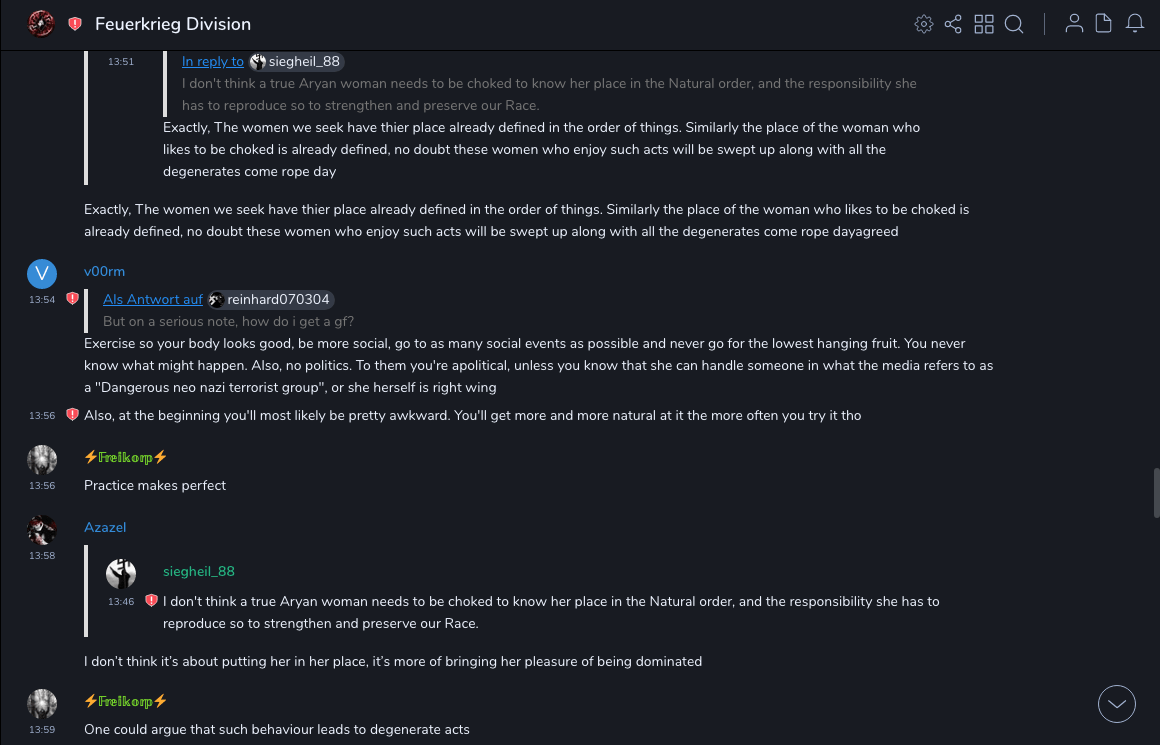This screenshot has height=745, width=1160.
Task: Open v00rm's blue letter avatar
Action: click(42, 273)
